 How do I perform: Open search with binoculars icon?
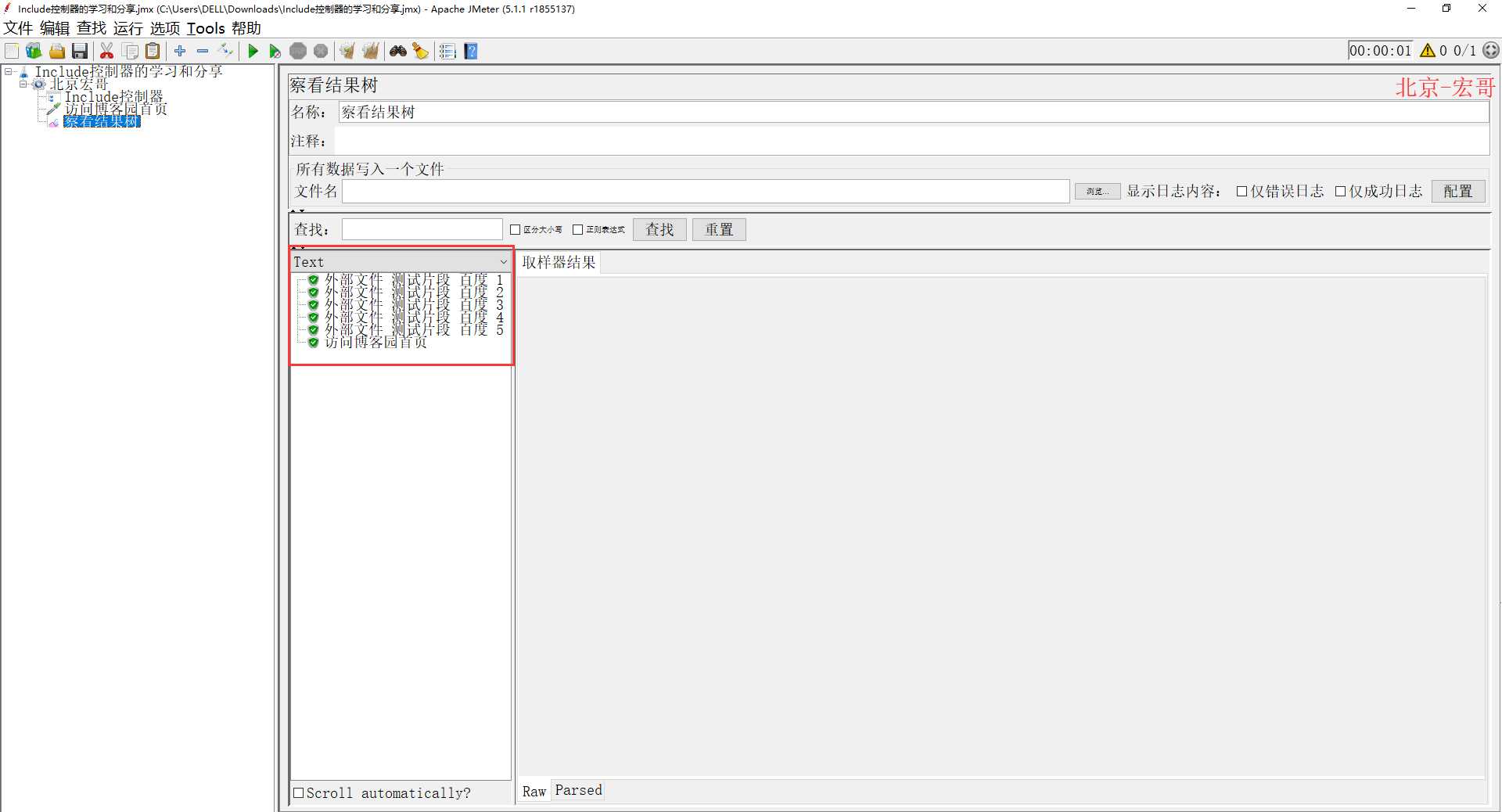[x=398, y=52]
